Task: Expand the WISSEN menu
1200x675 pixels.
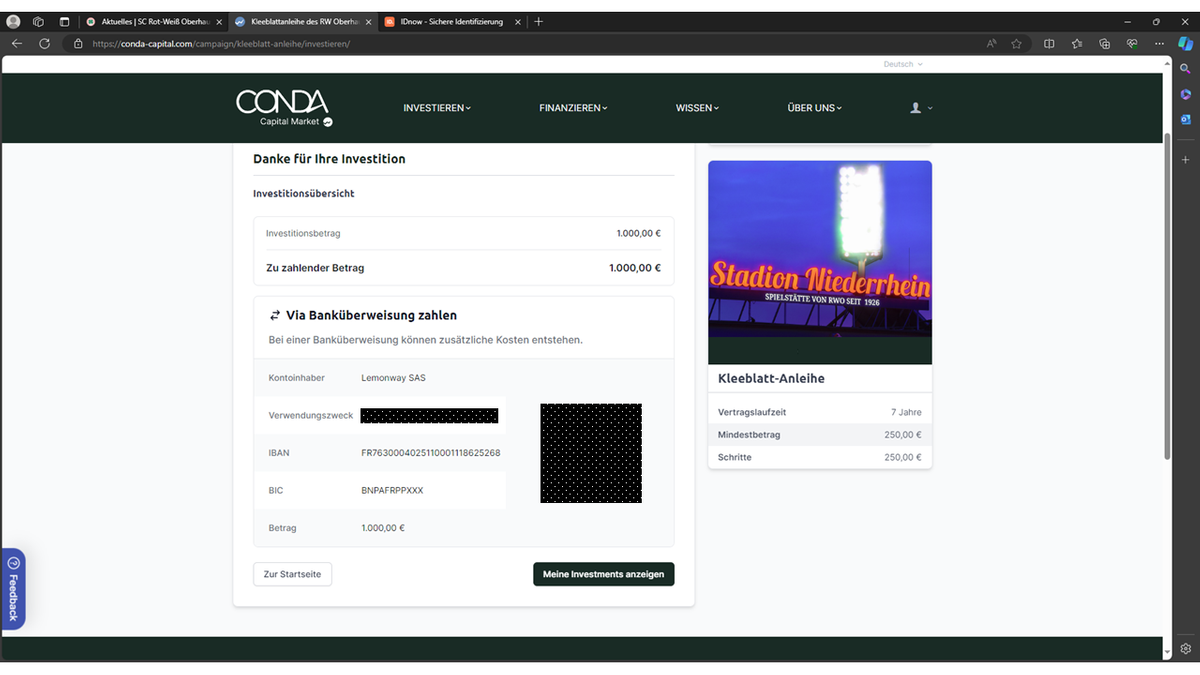Action: coord(697,108)
